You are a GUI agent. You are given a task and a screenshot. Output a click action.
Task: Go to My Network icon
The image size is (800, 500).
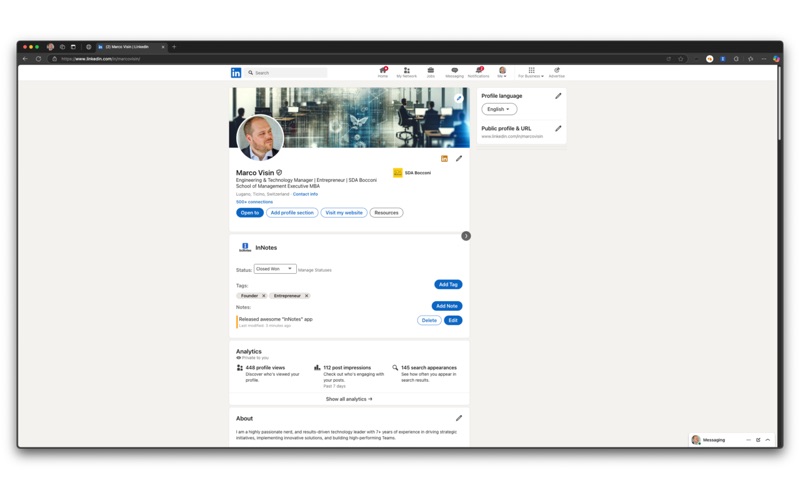coord(407,70)
